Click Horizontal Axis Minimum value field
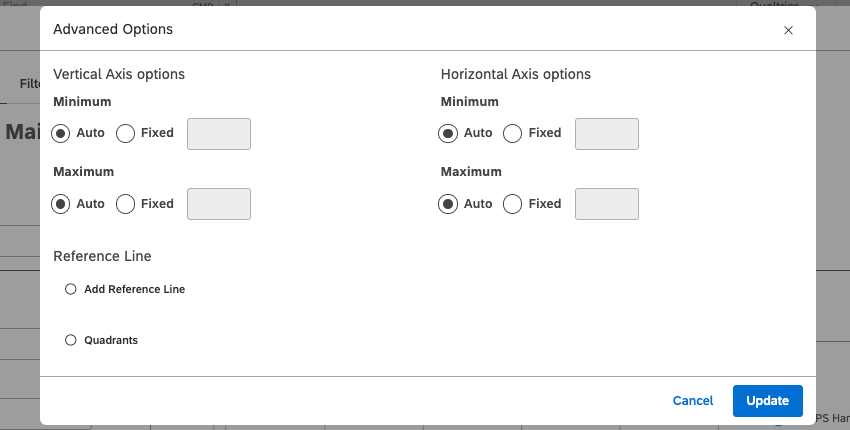The image size is (850, 430). (x=607, y=134)
